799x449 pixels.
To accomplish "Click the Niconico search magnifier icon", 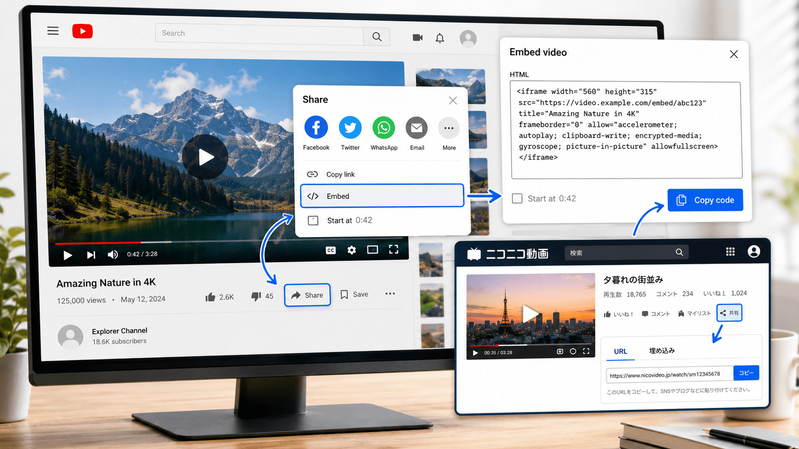I will 679,252.
